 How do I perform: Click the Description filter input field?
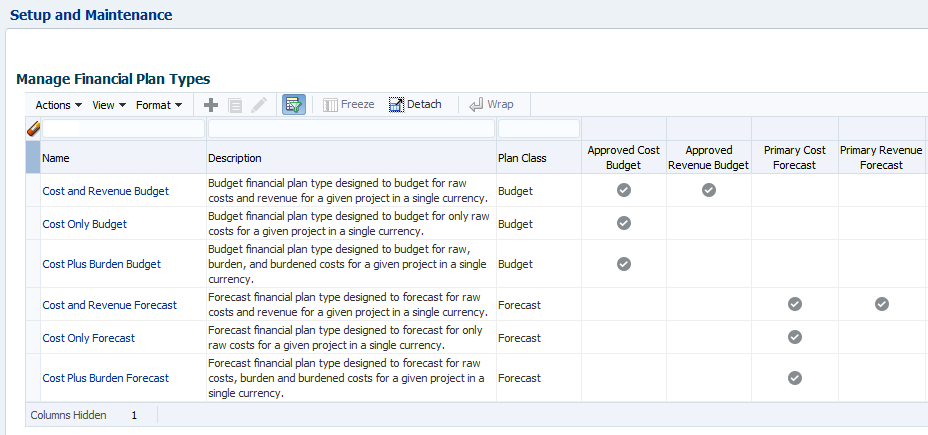(351, 129)
